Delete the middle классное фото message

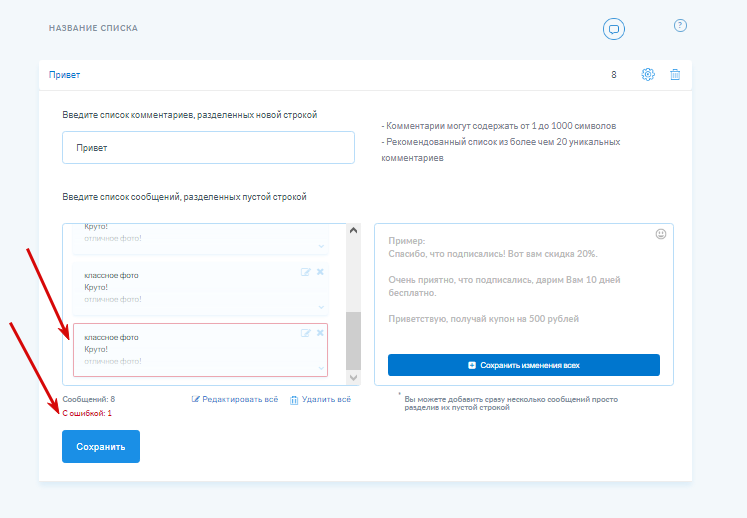click(x=320, y=271)
